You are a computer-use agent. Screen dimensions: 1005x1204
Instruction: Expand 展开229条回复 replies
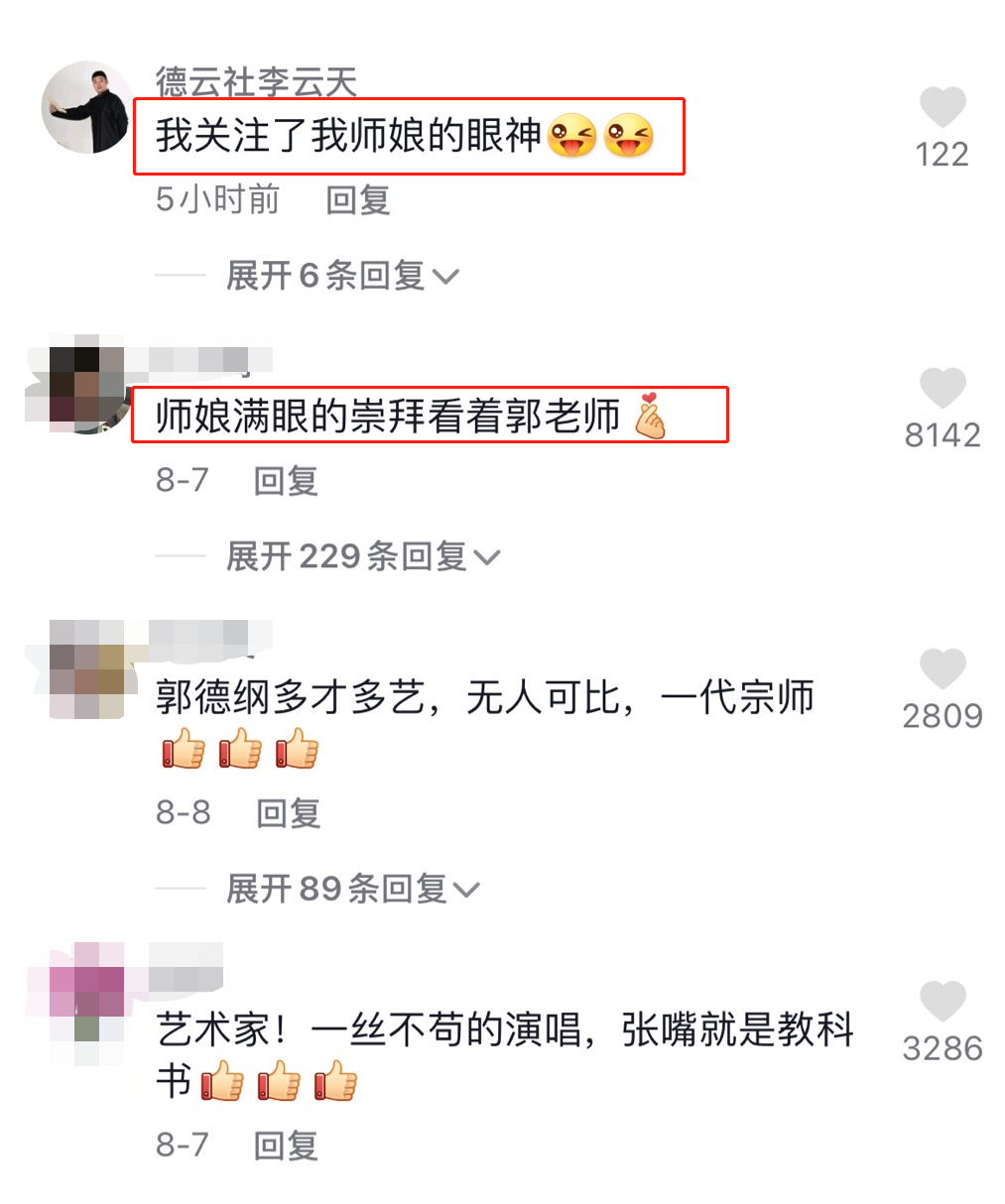click(x=363, y=555)
